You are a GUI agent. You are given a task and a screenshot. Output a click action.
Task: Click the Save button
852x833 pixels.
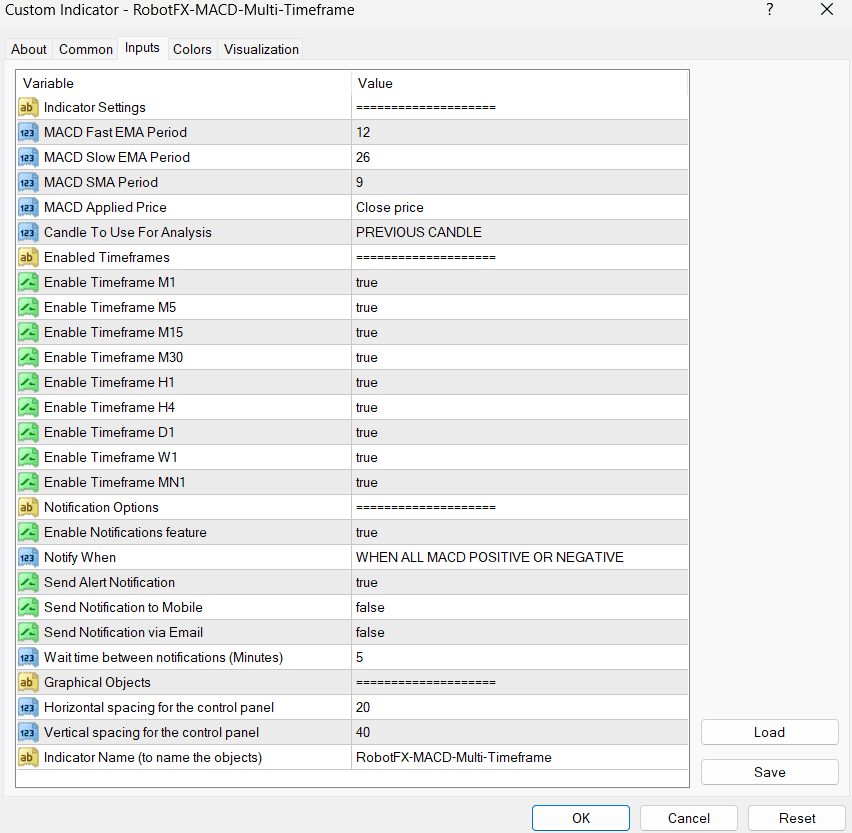[769, 772]
